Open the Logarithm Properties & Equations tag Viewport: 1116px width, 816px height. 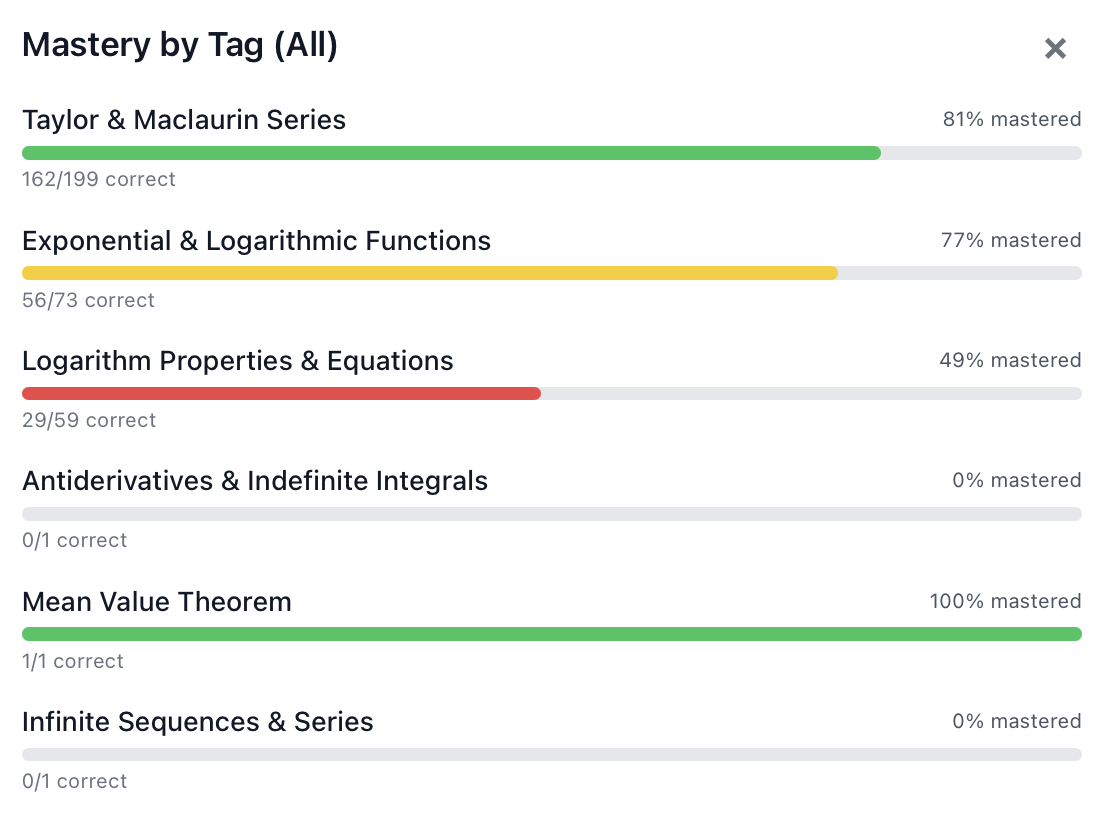[237, 361]
